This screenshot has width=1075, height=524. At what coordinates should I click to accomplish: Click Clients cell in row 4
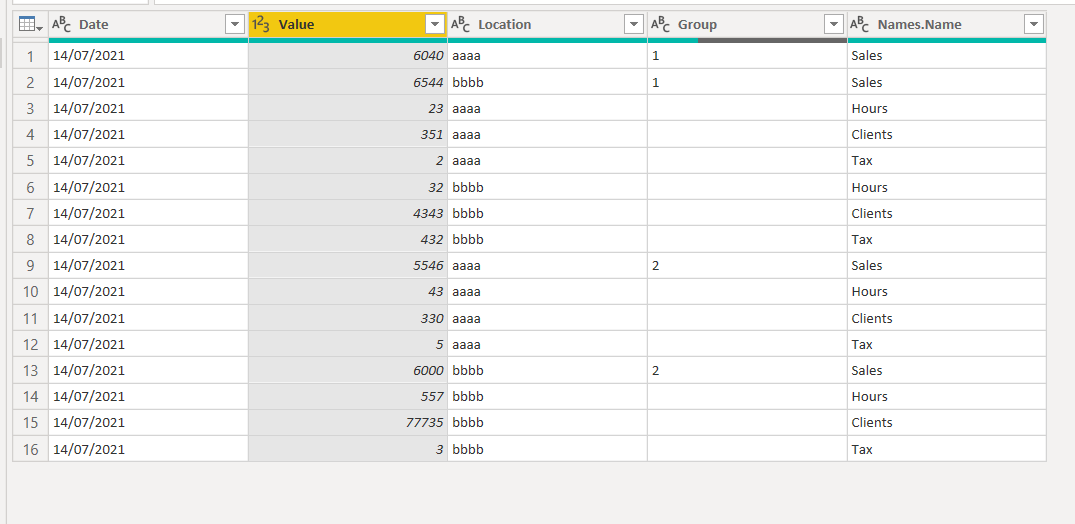tap(947, 134)
